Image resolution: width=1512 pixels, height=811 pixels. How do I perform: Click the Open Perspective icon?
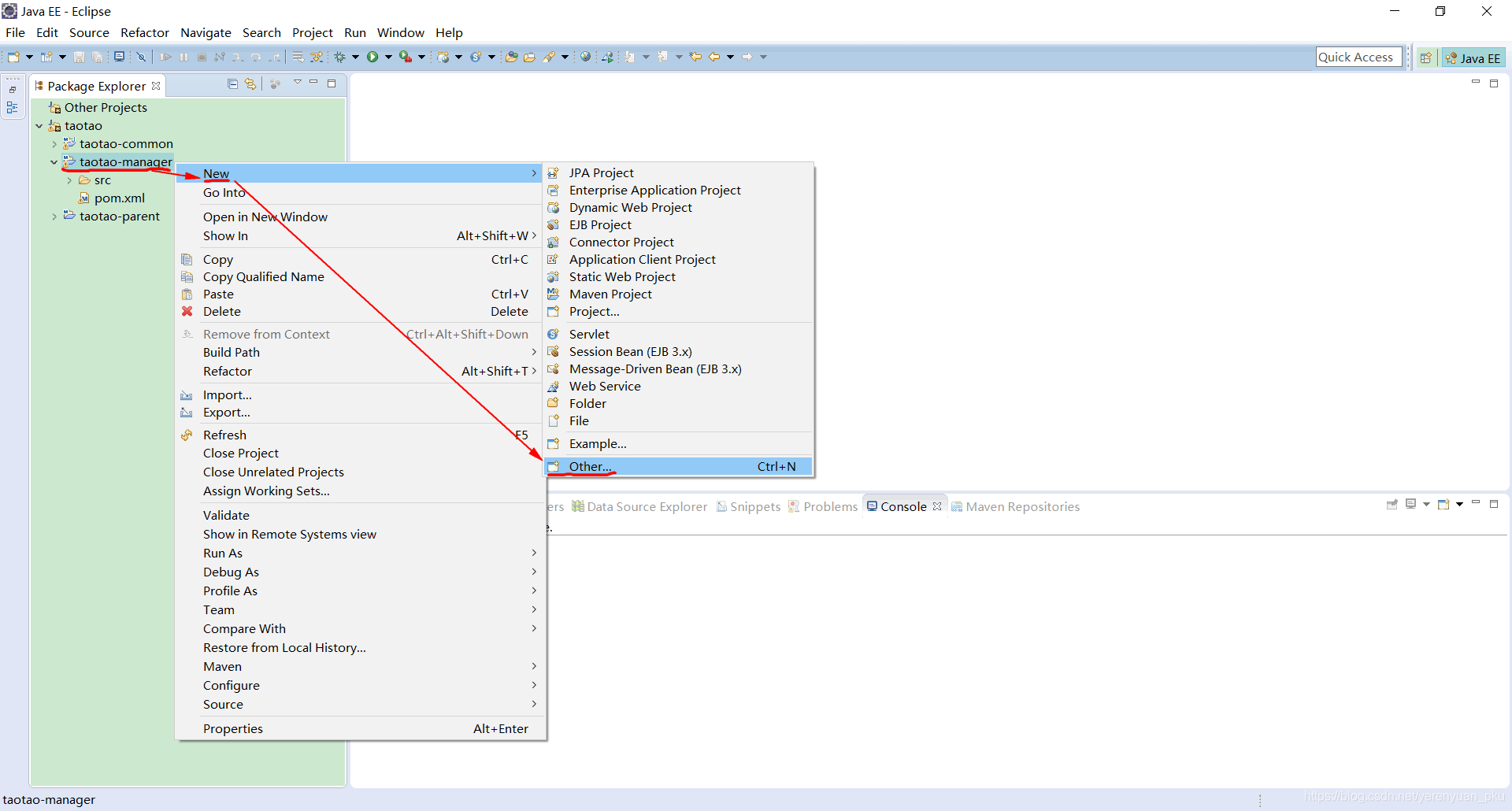(x=1425, y=57)
